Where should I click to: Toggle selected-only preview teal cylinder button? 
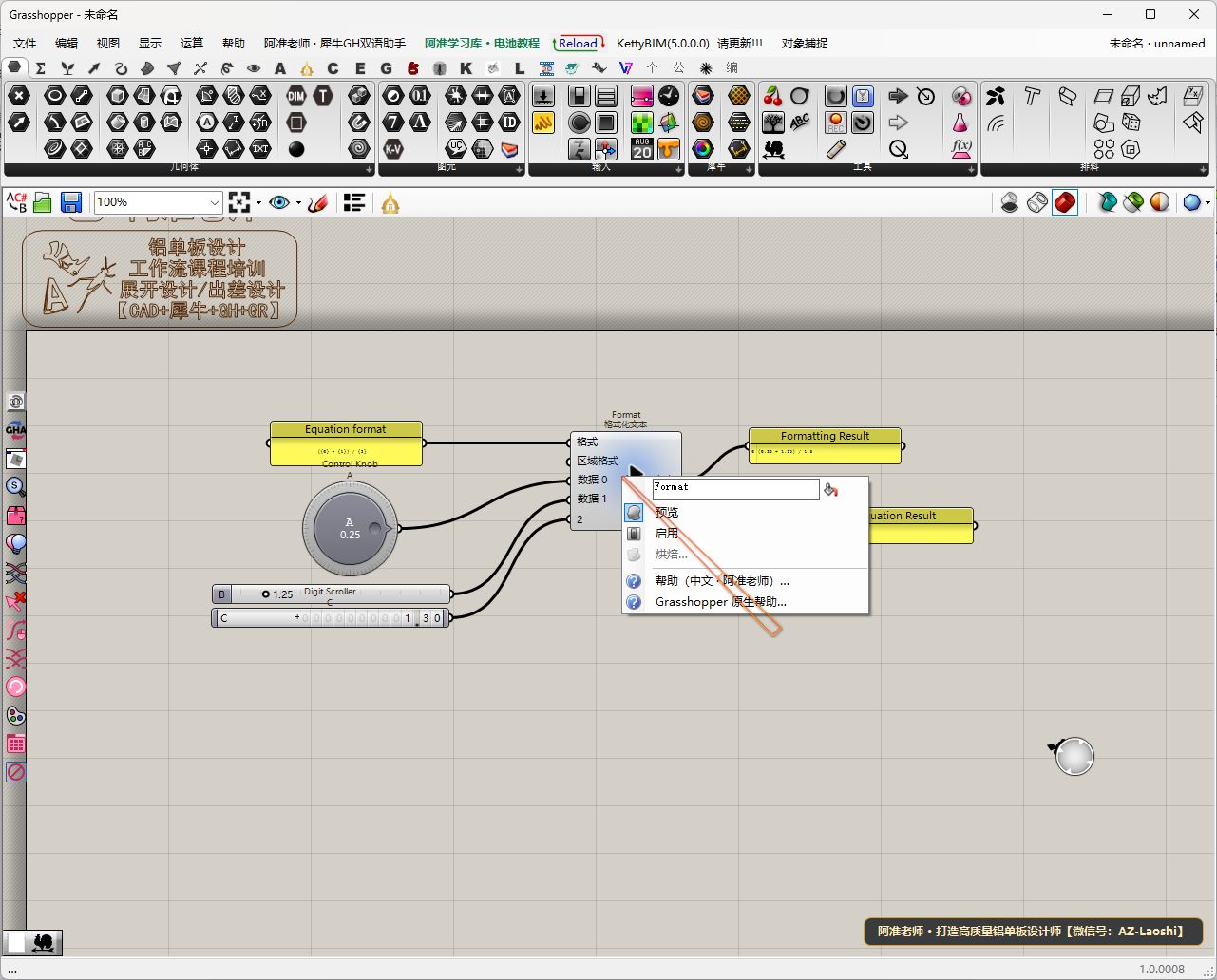click(1107, 202)
